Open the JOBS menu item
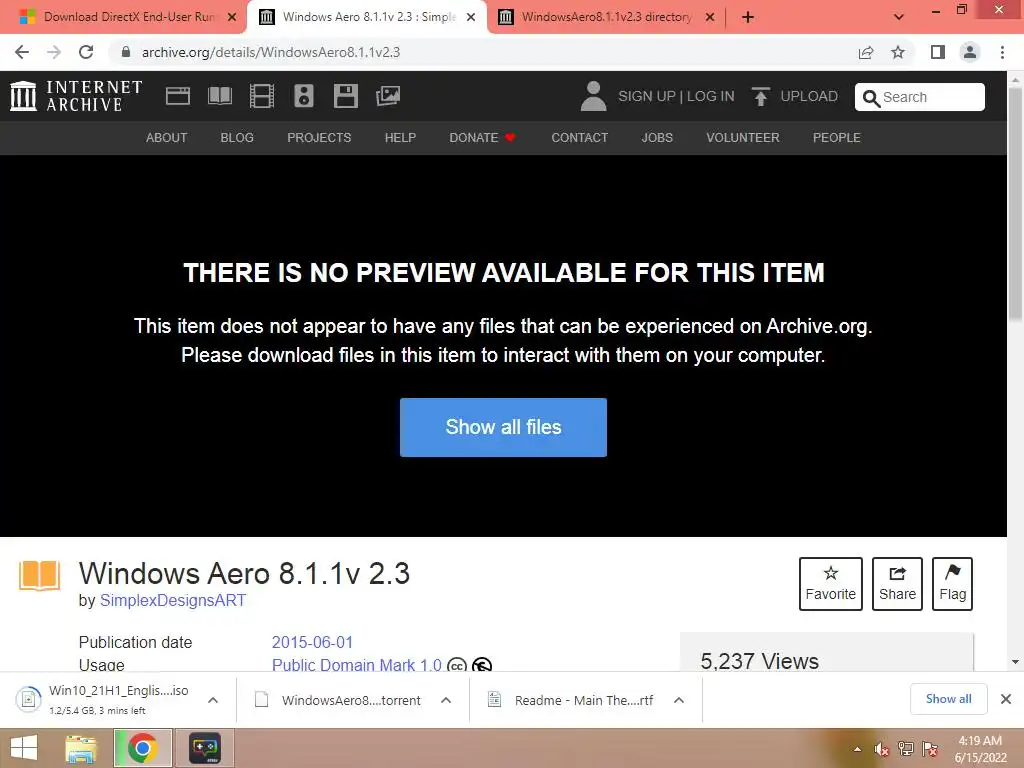 (x=657, y=138)
